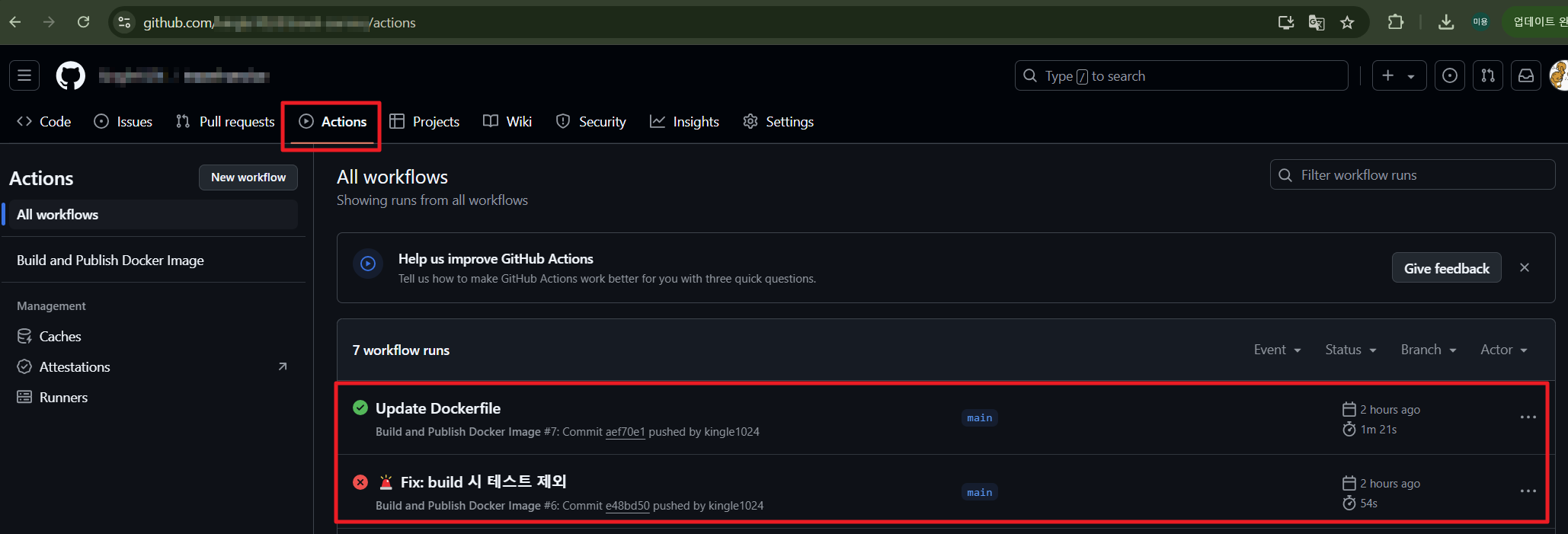This screenshot has height=534, width=1568.
Task: Click the New workflow button
Action: pyautogui.click(x=248, y=177)
